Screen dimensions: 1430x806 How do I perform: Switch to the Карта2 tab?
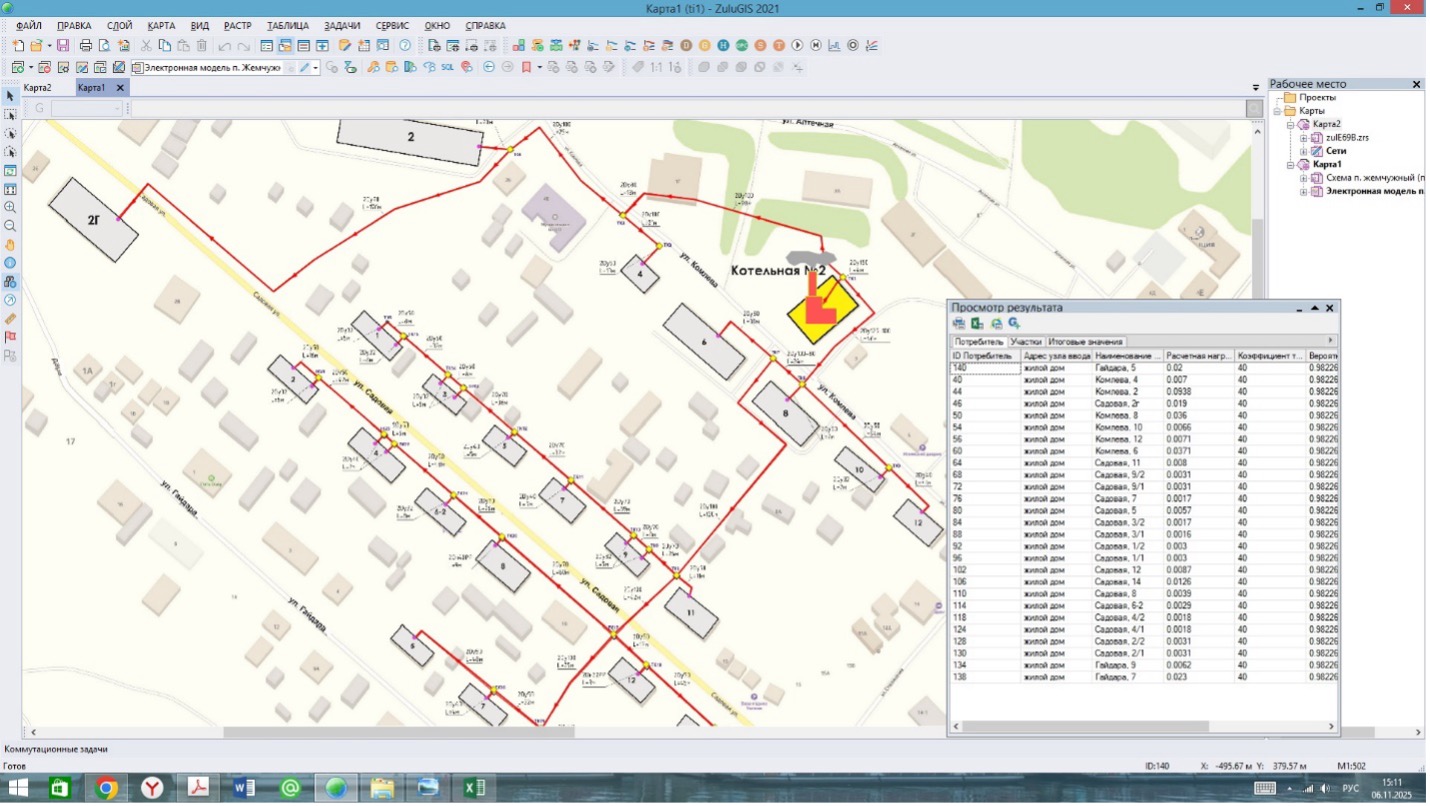[x=38, y=88]
